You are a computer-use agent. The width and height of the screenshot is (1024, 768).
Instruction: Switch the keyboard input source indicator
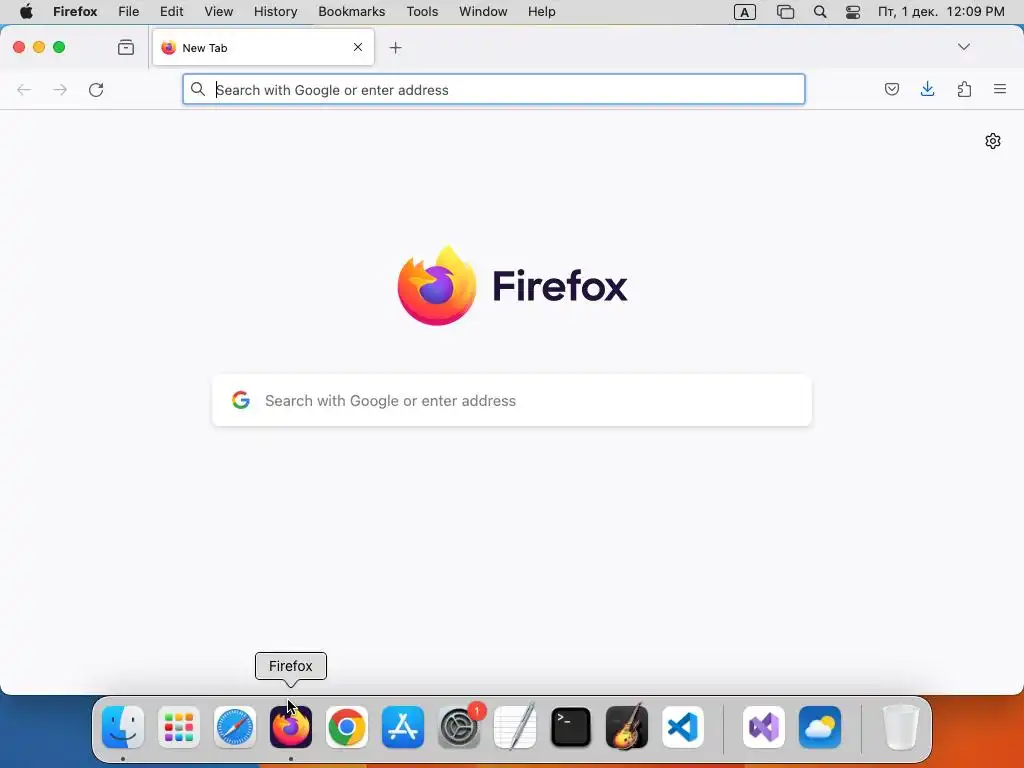point(744,12)
